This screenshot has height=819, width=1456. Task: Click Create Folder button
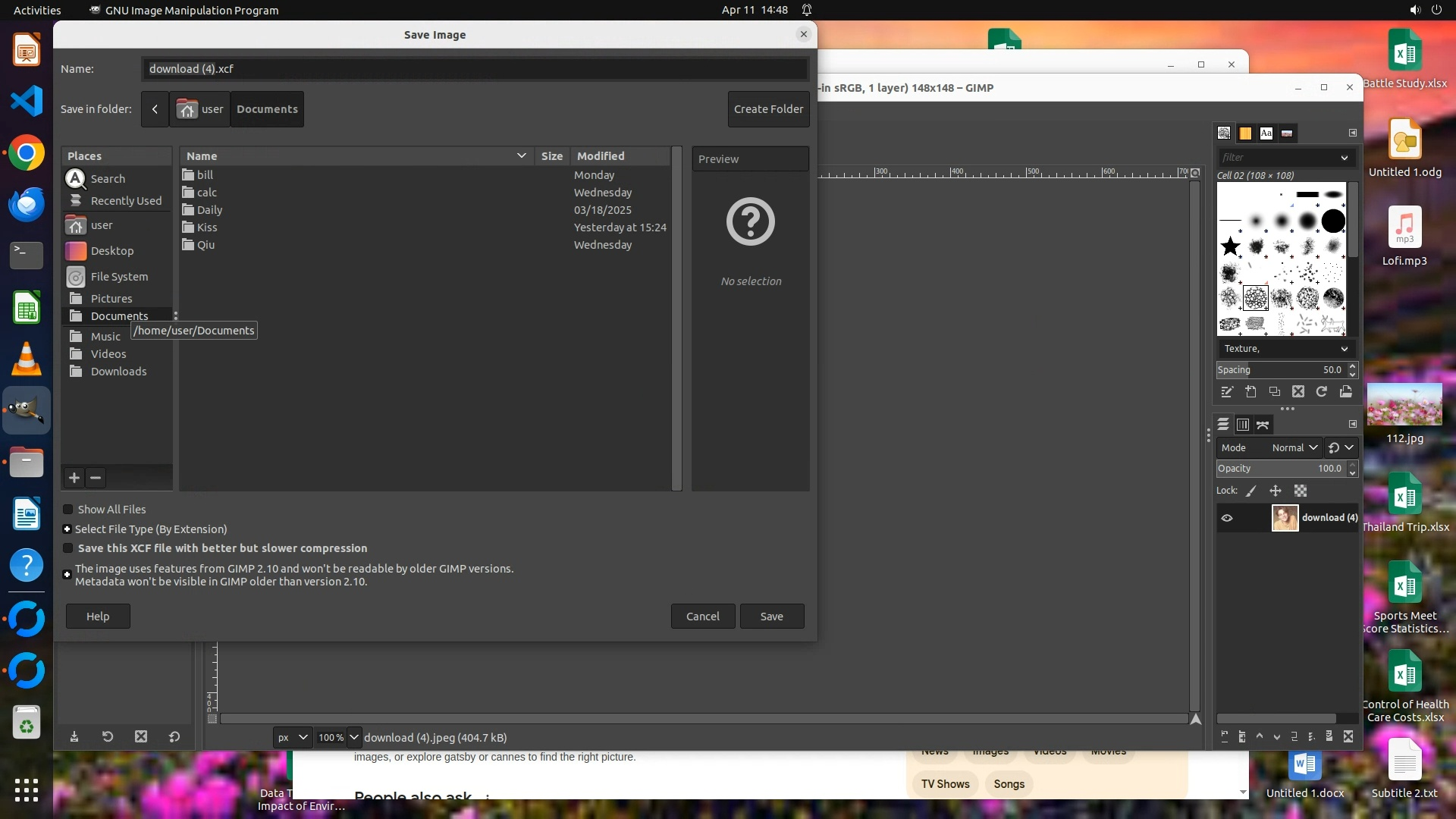pos(768,109)
